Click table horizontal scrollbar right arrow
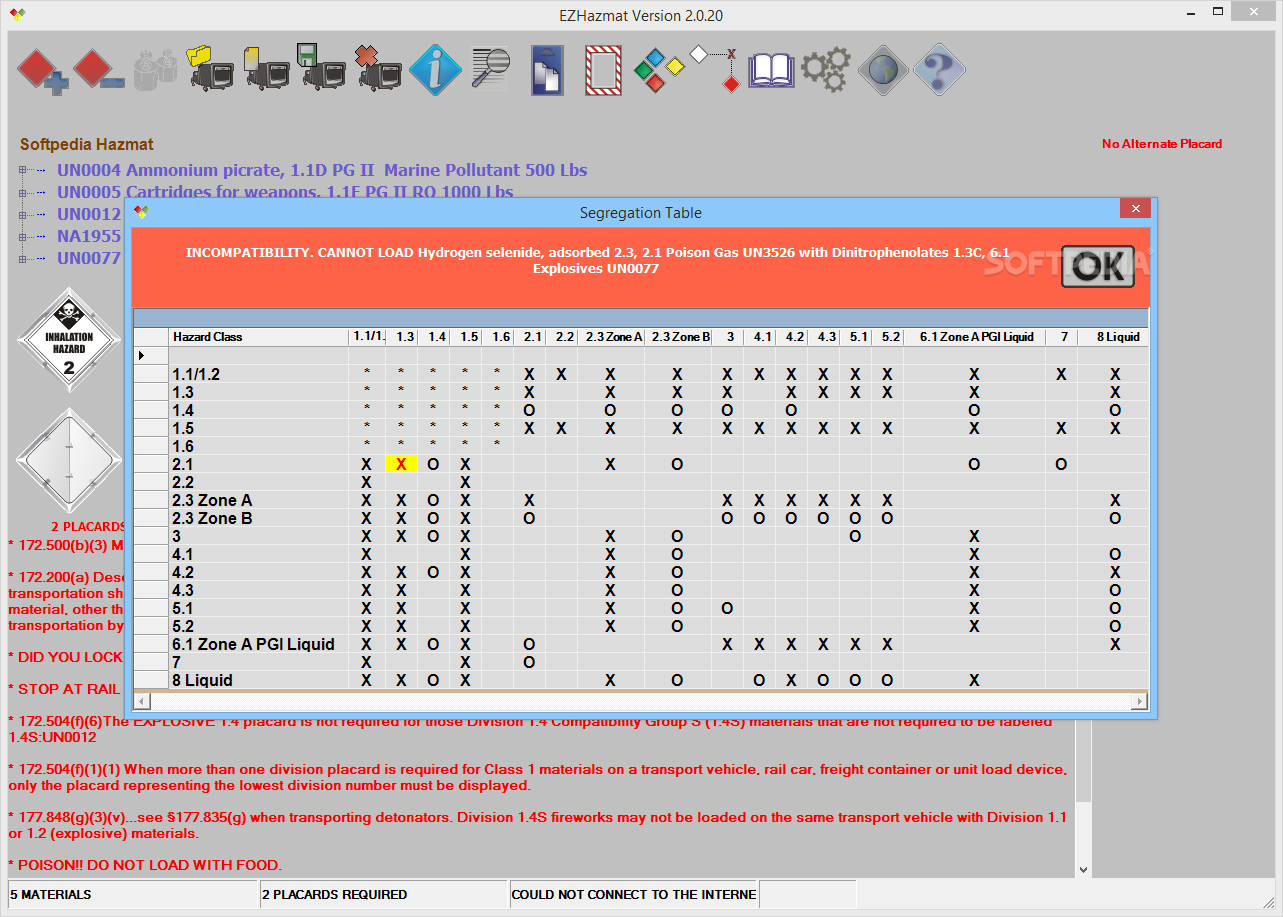This screenshot has height=917, width=1283. coord(1141,701)
